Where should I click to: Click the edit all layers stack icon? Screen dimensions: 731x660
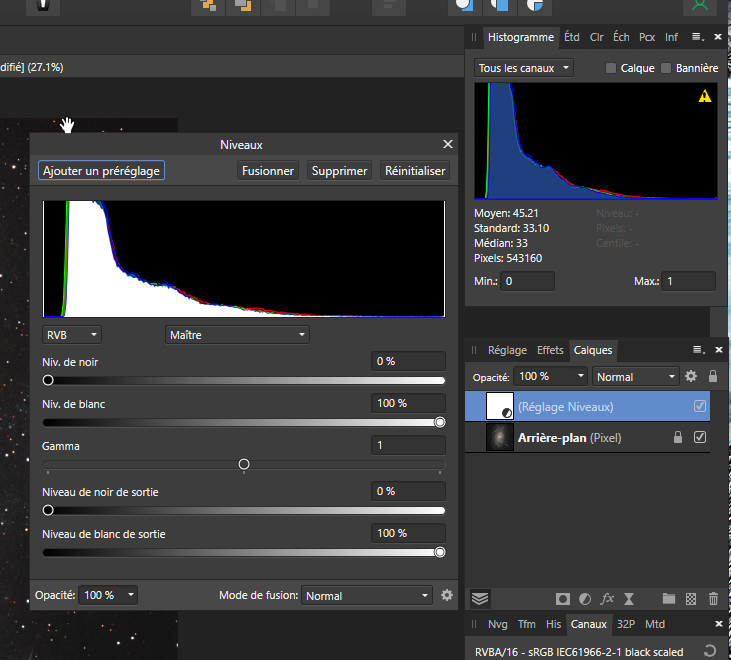pyautogui.click(x=480, y=598)
